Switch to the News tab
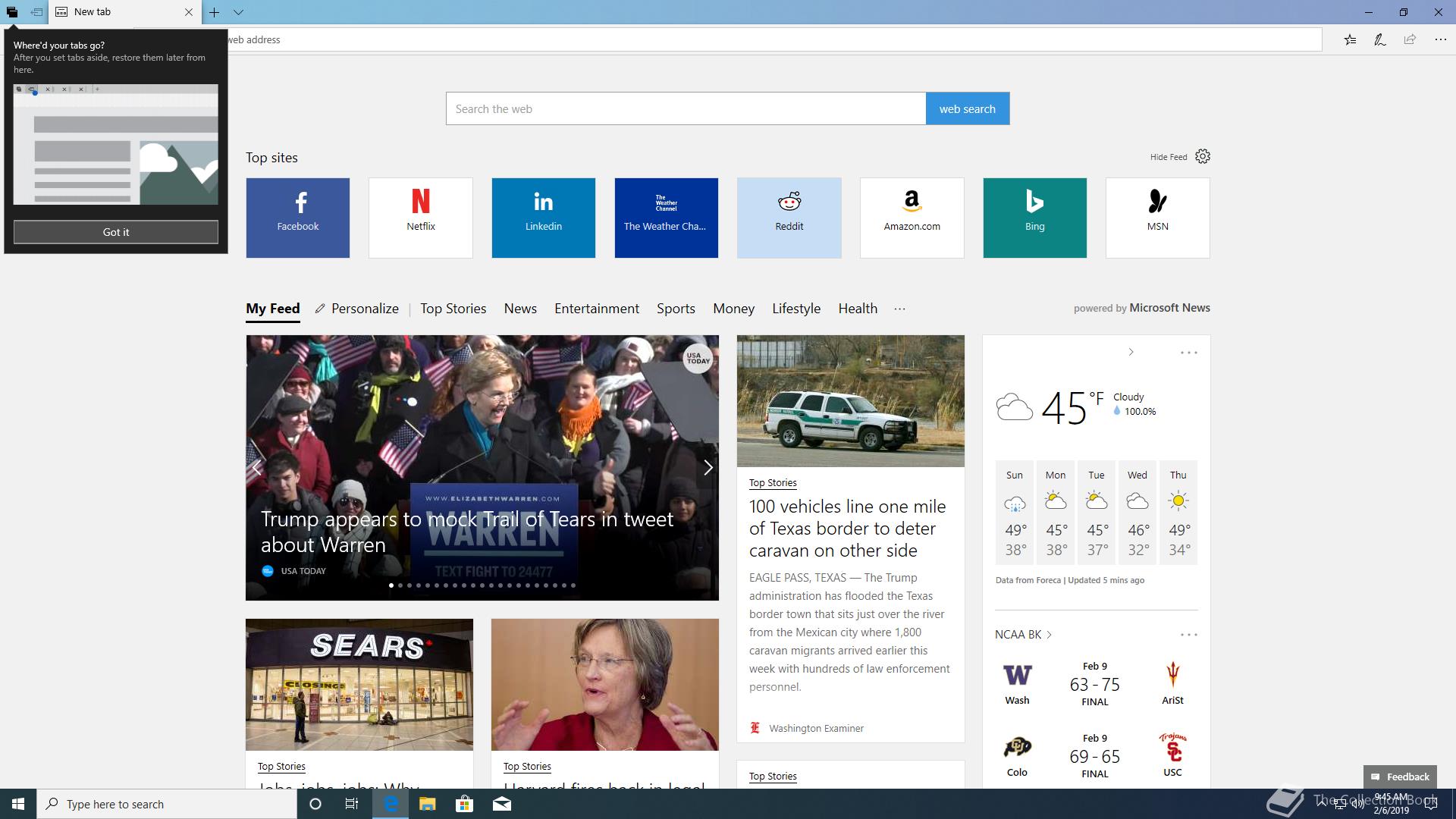Image resolution: width=1456 pixels, height=819 pixels. [x=520, y=309]
